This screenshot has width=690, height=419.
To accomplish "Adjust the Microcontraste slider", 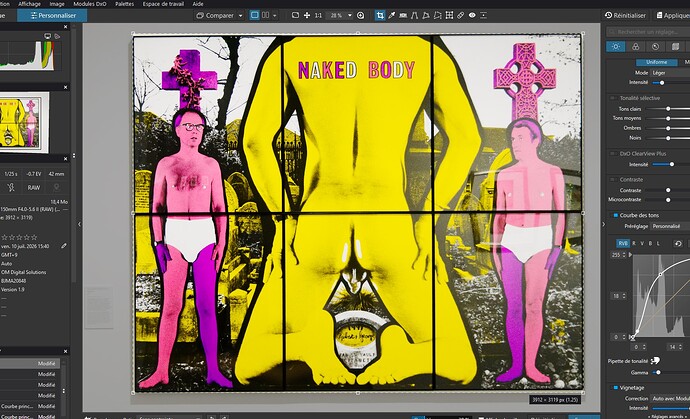I will pos(668,200).
